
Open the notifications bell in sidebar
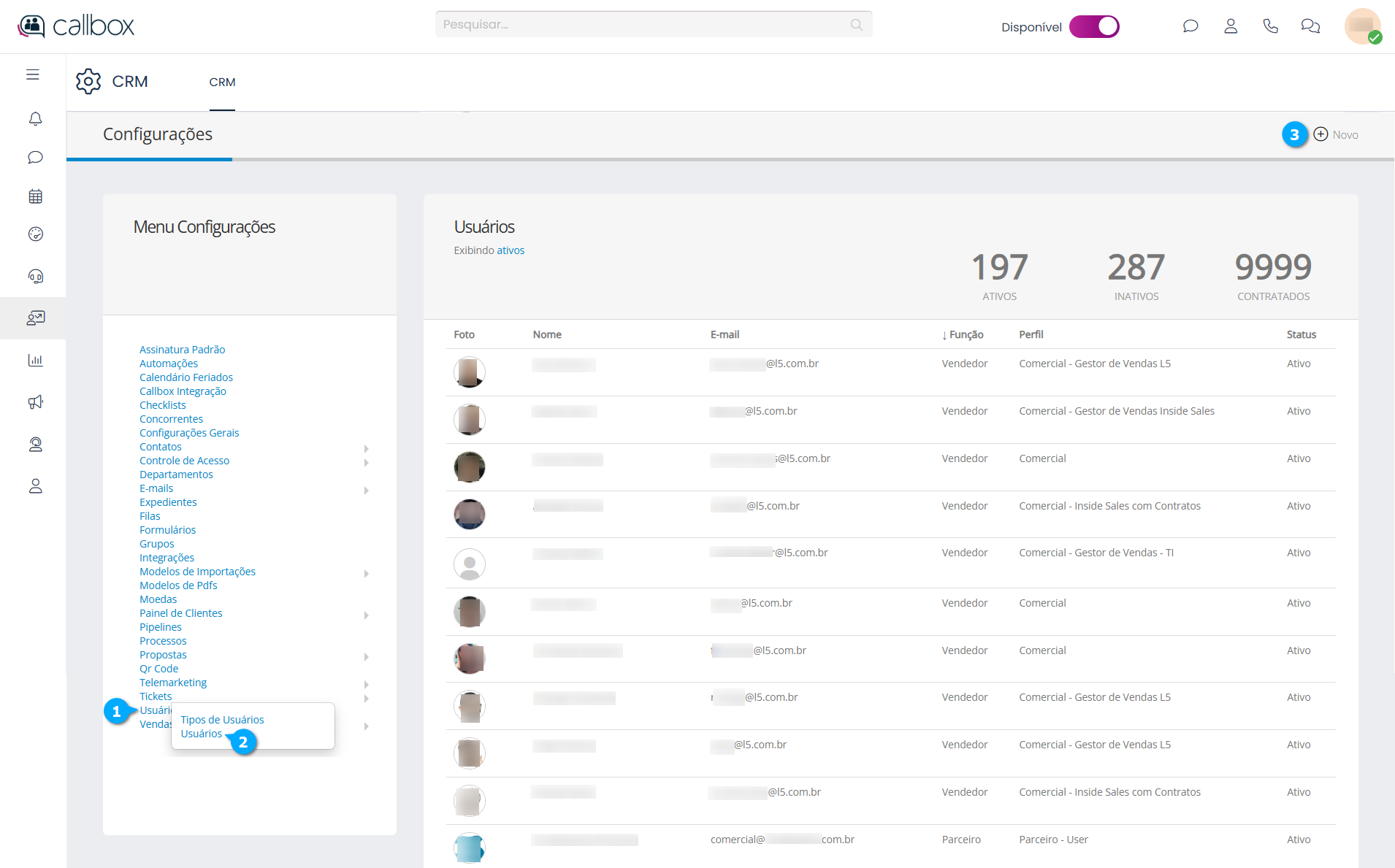coord(35,118)
